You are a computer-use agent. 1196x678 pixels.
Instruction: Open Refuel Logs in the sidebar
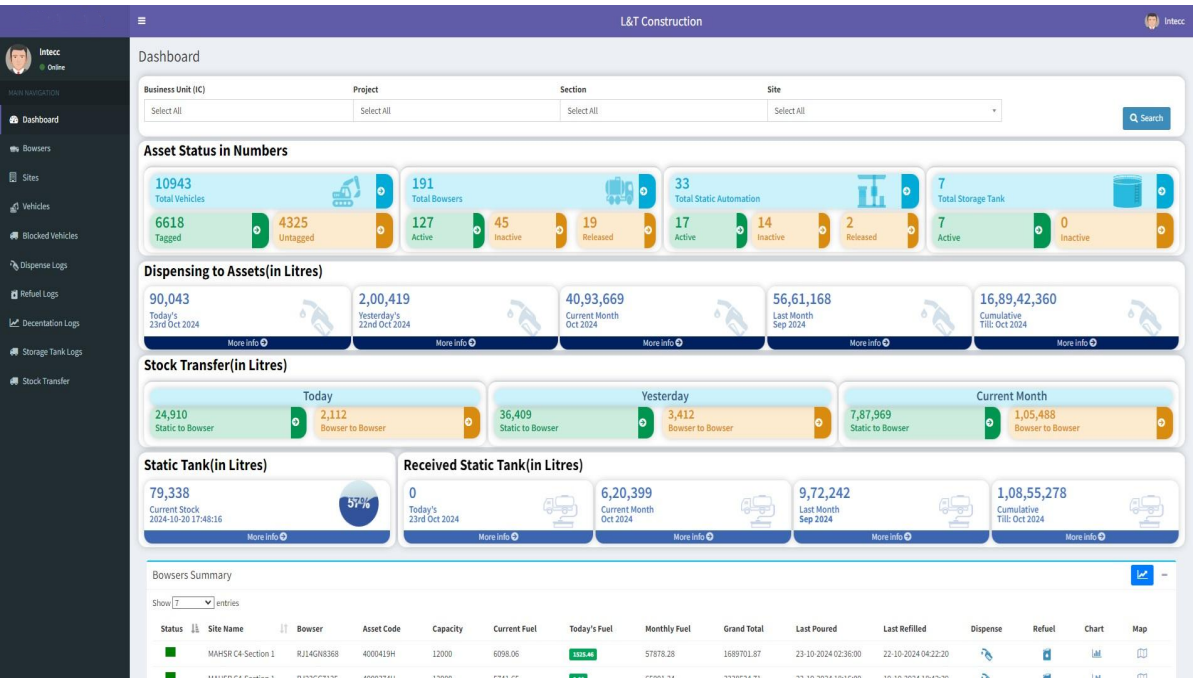(65, 294)
